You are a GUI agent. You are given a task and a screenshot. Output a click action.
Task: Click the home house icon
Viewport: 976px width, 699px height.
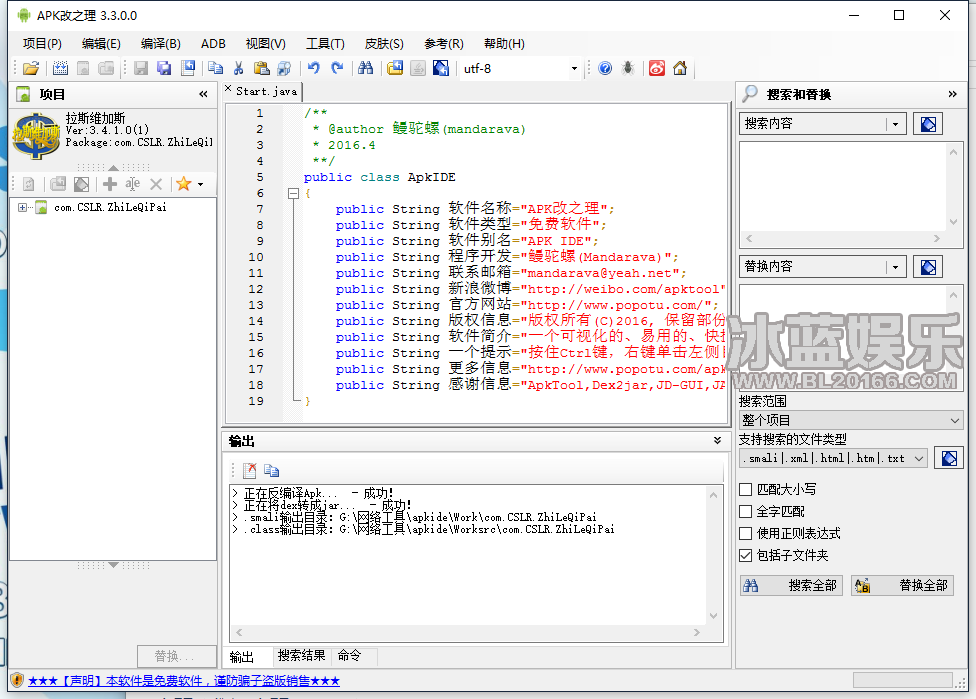pyautogui.click(x=680, y=68)
